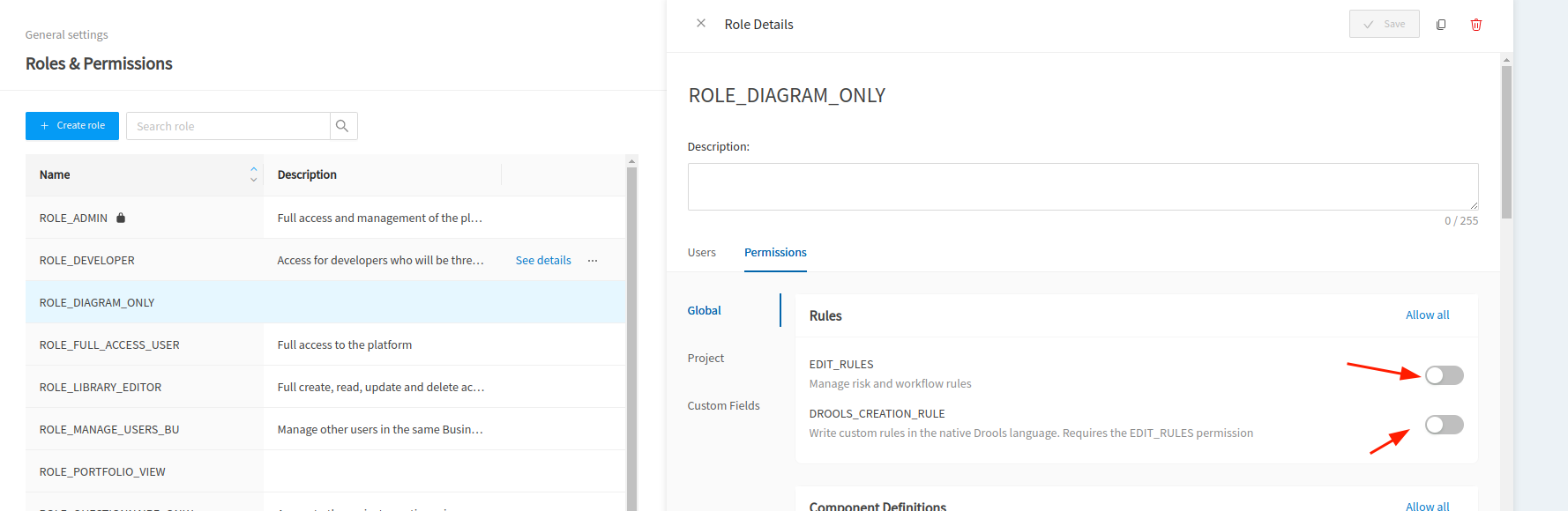Image resolution: width=1568 pixels, height=511 pixels.
Task: Close the Role Details panel
Action: tap(701, 24)
